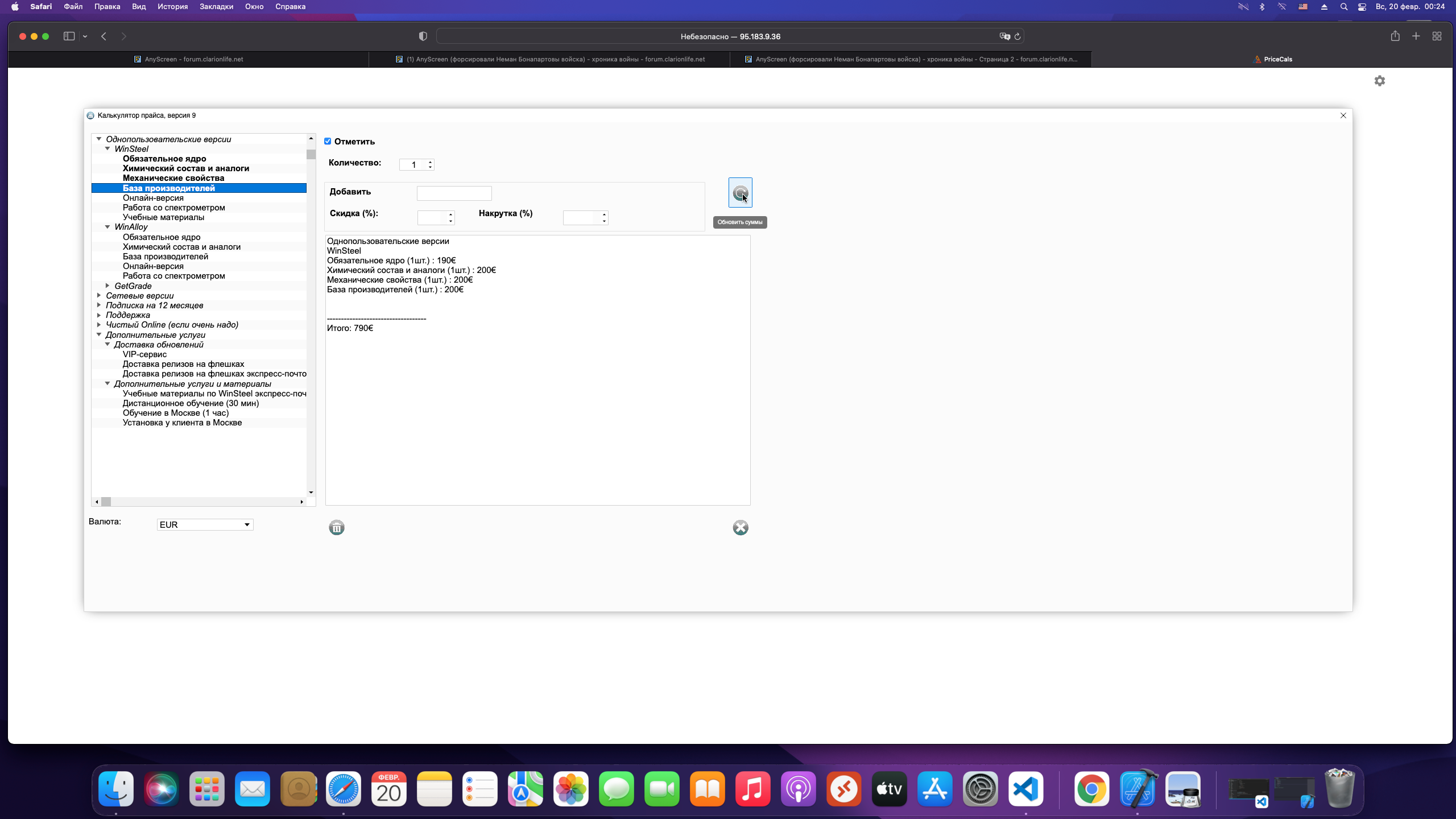Click the Обновить суммы refresh icon
This screenshot has width=1456, height=819.
point(740,193)
